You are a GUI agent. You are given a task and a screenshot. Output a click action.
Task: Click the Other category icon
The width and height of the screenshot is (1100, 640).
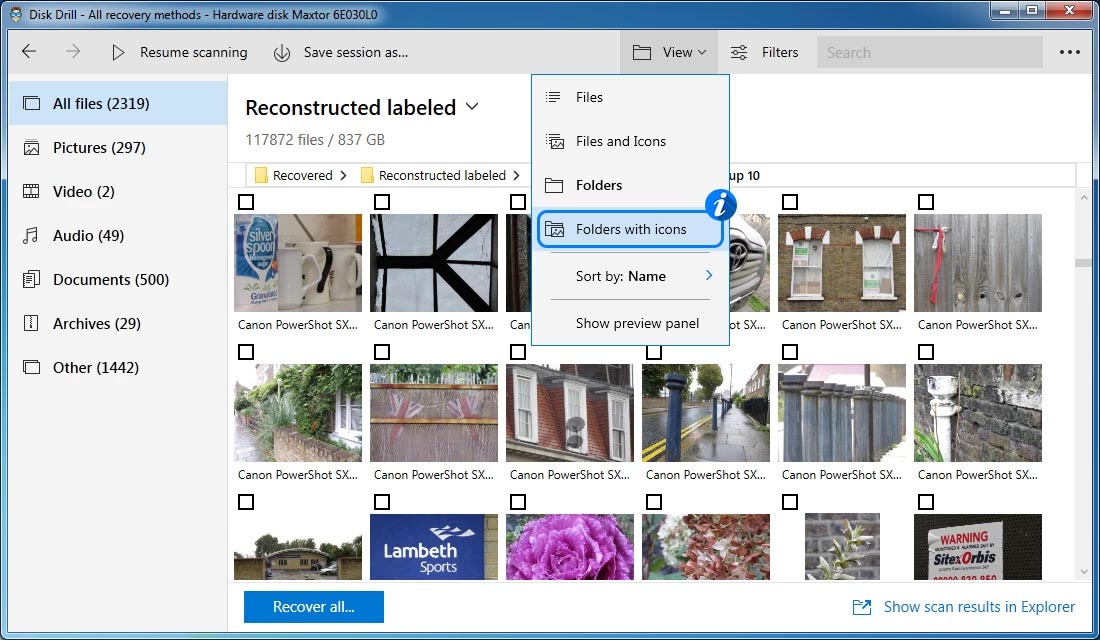tap(32, 367)
